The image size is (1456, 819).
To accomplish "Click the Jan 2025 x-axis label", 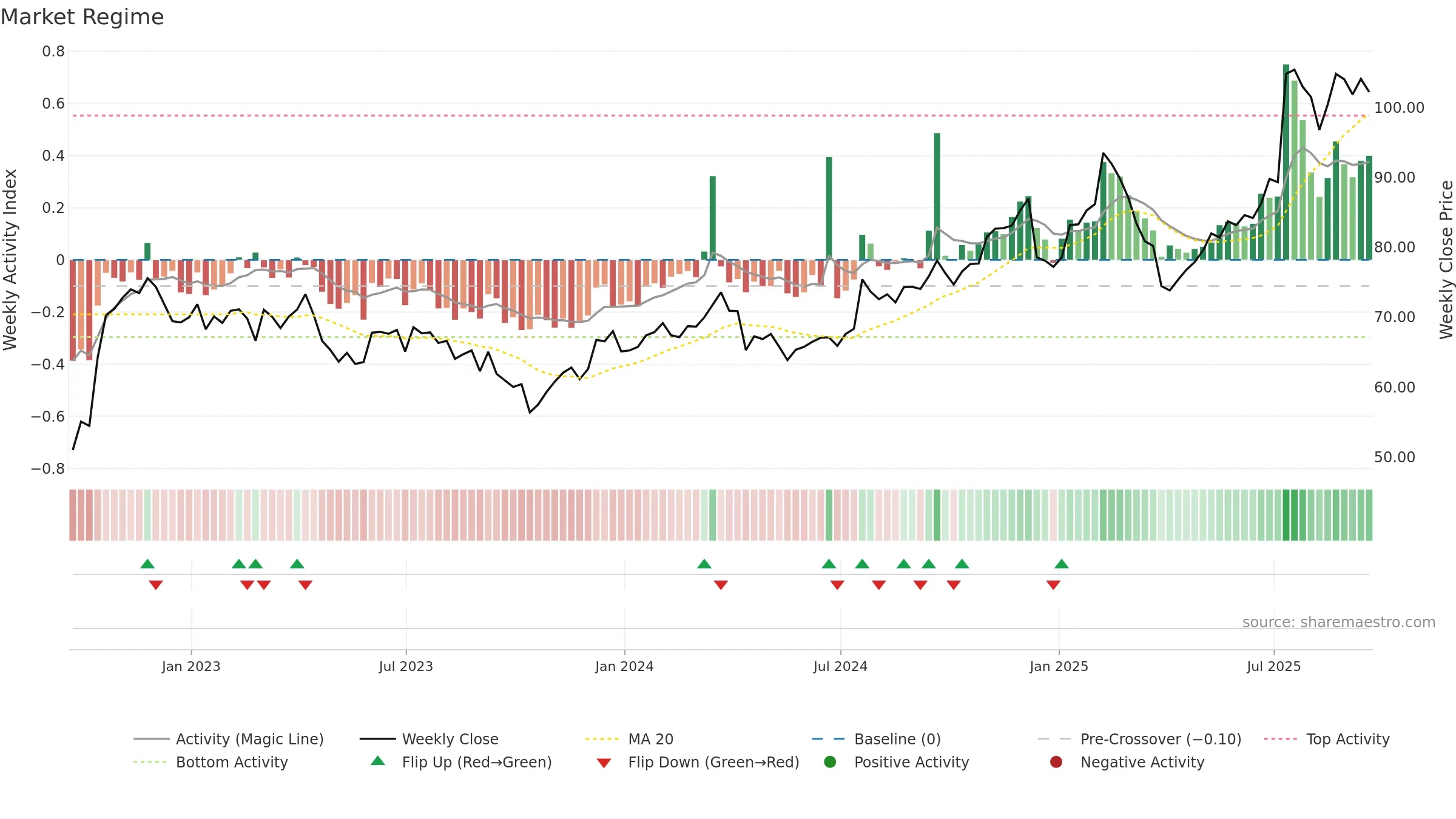I will click(1059, 666).
